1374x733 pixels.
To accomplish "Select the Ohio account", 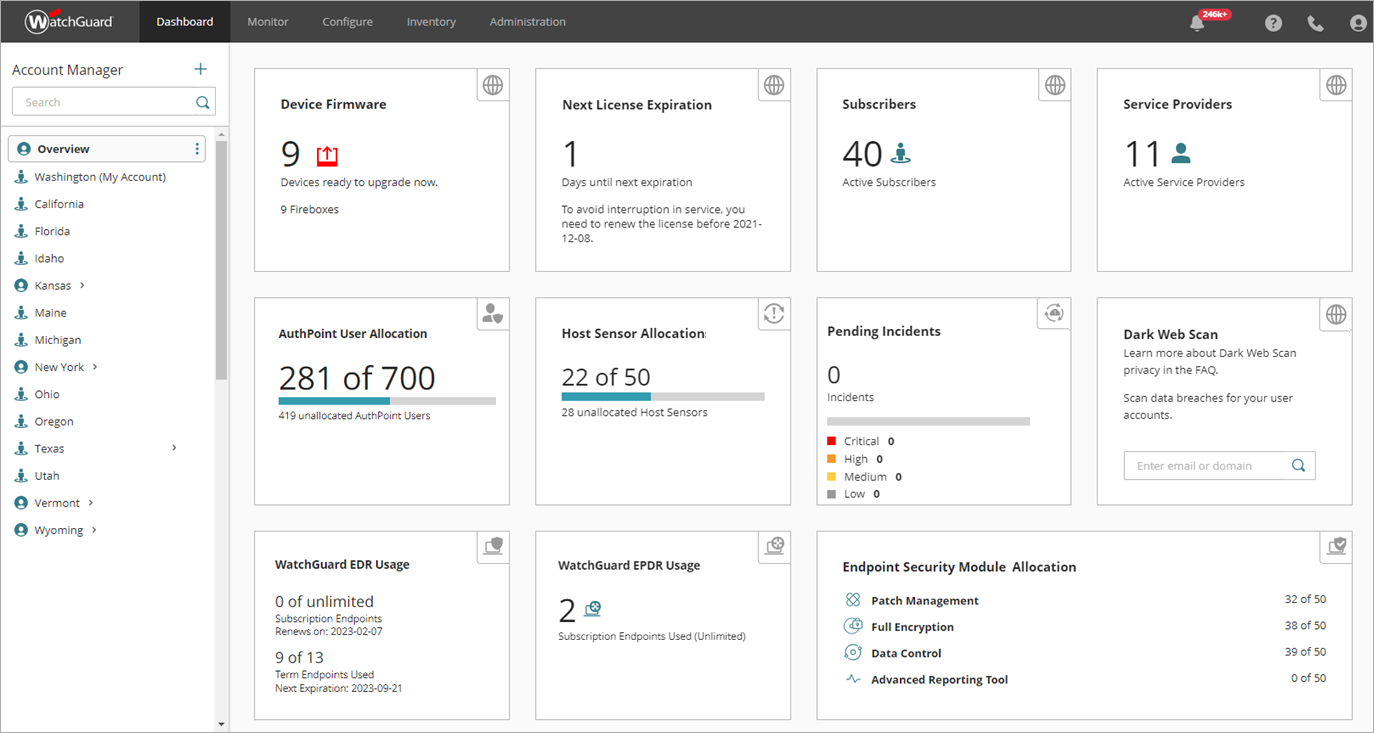I will click(47, 394).
